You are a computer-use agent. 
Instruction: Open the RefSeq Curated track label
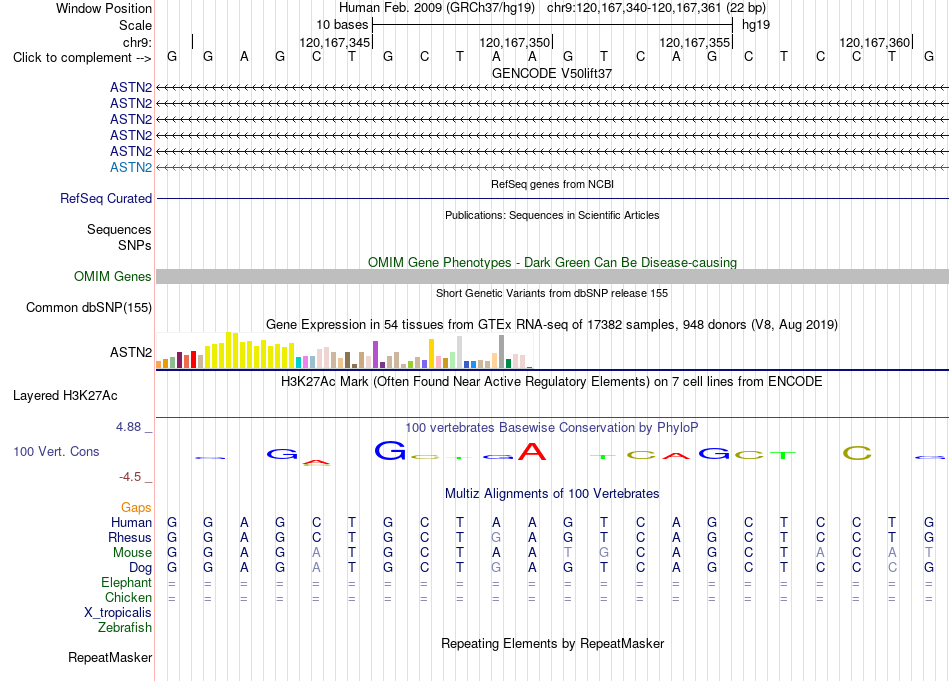[x=106, y=198]
